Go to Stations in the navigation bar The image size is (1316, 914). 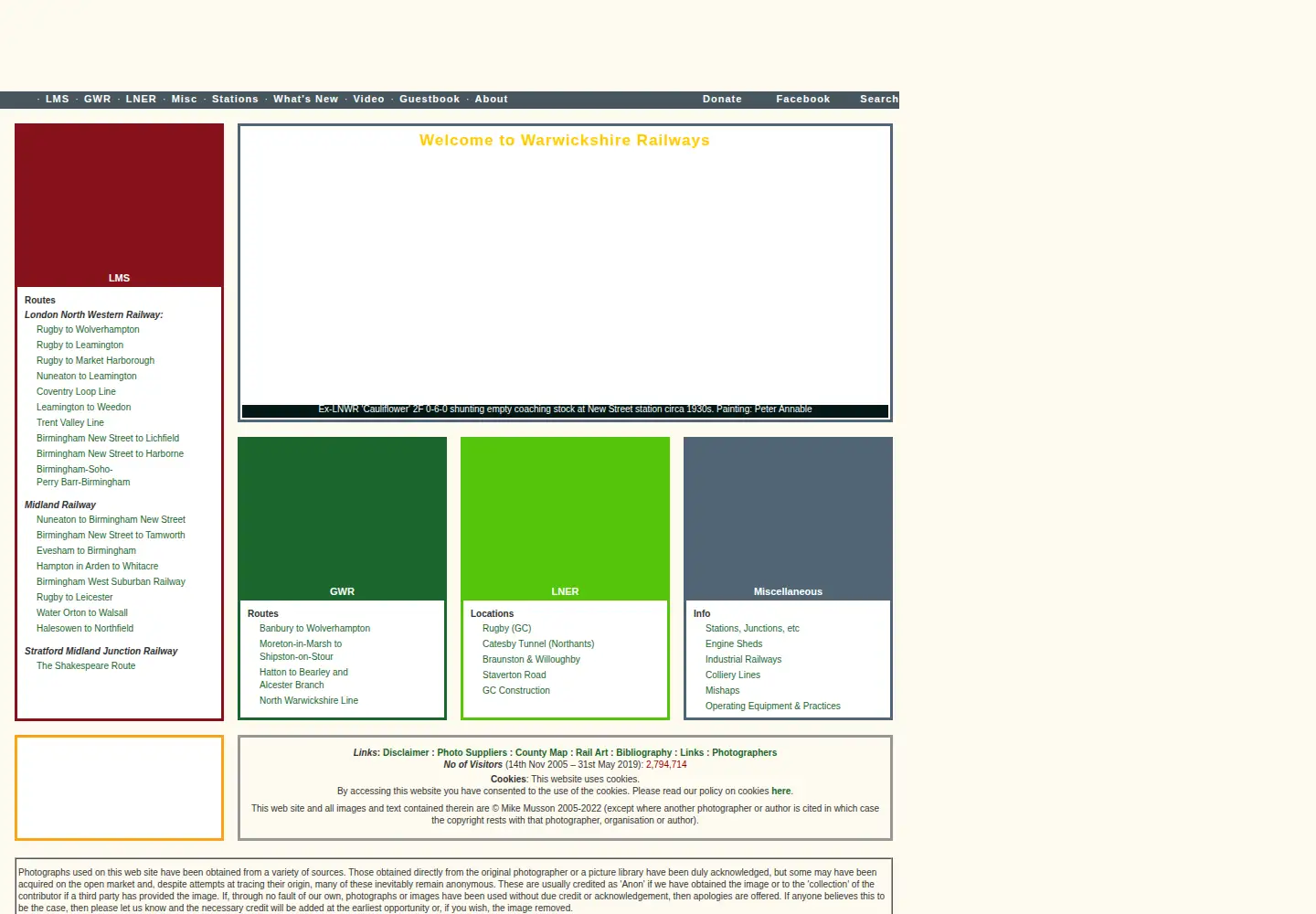(235, 100)
